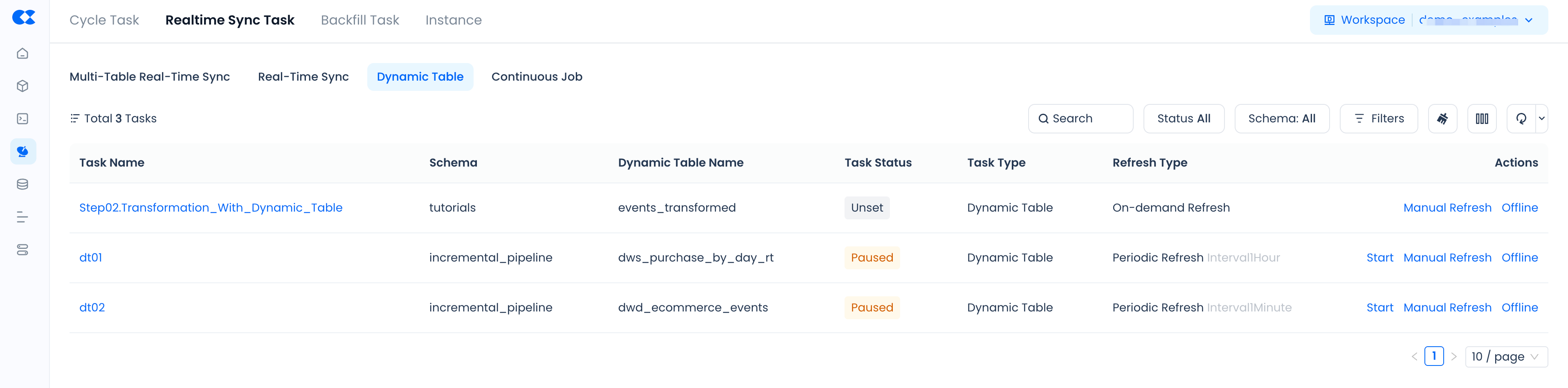
Task: Open the Step02.Transformation_With_Dynamic_Table task link
Action: point(211,208)
